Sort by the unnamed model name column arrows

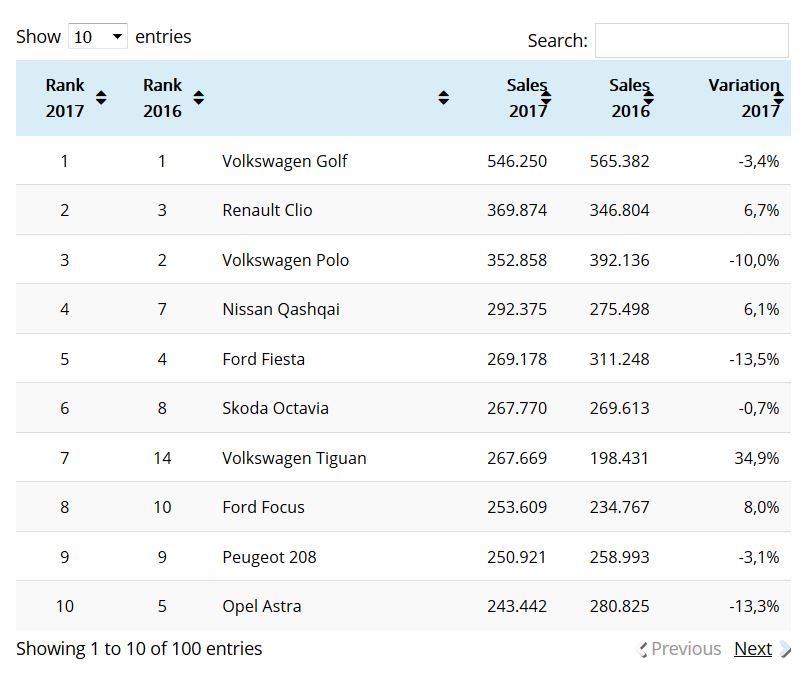click(443, 98)
